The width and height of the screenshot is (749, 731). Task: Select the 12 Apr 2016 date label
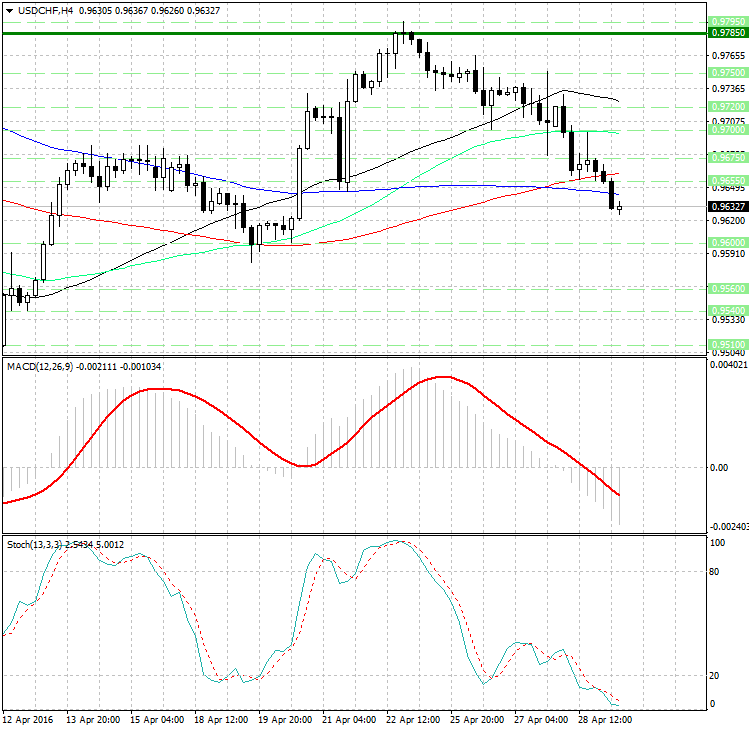pyautogui.click(x=28, y=719)
